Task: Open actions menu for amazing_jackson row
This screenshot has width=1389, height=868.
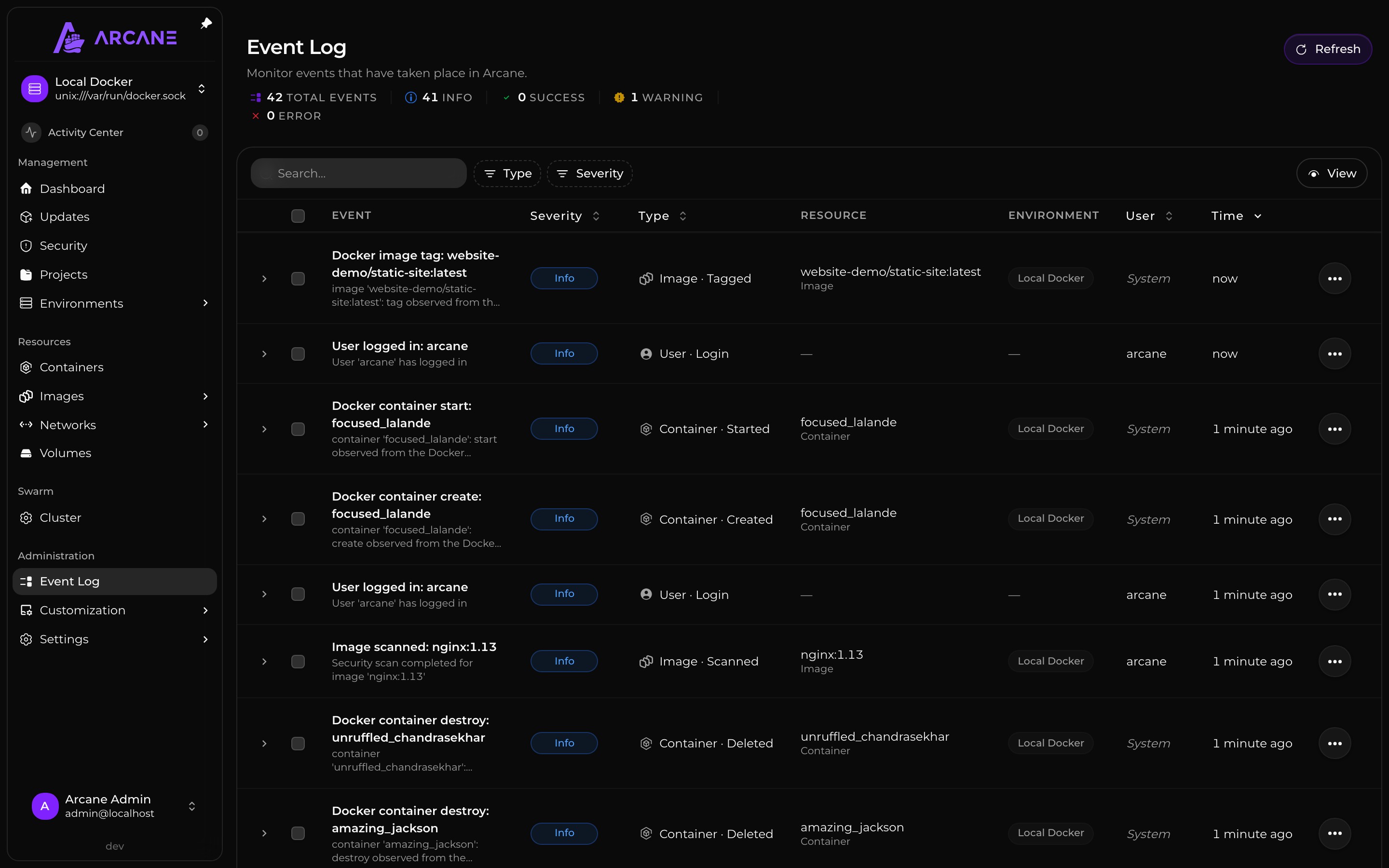Action: coord(1335,834)
